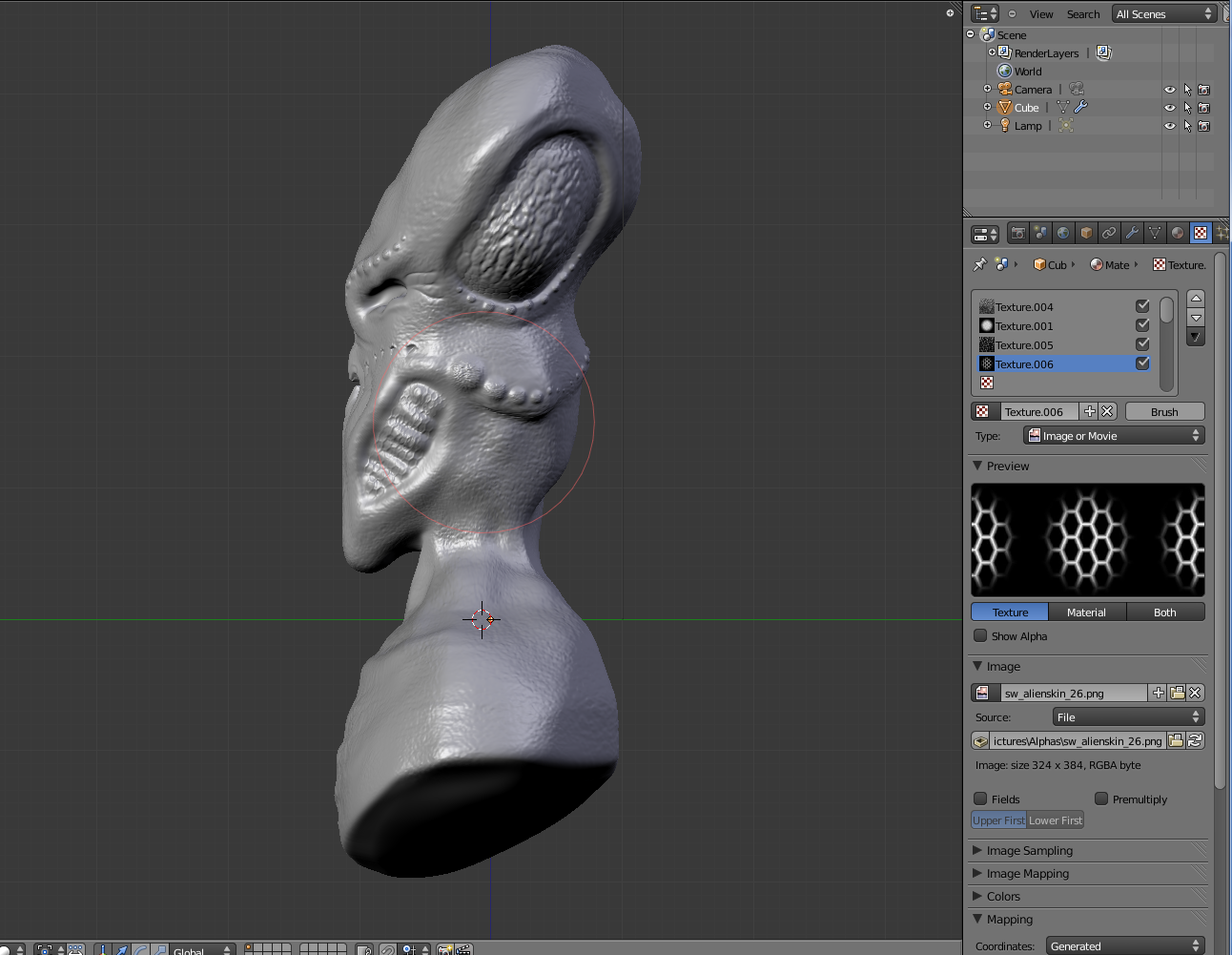Image resolution: width=1232 pixels, height=955 pixels.
Task: Open file browser icon beside image path field
Action: (x=1176, y=740)
